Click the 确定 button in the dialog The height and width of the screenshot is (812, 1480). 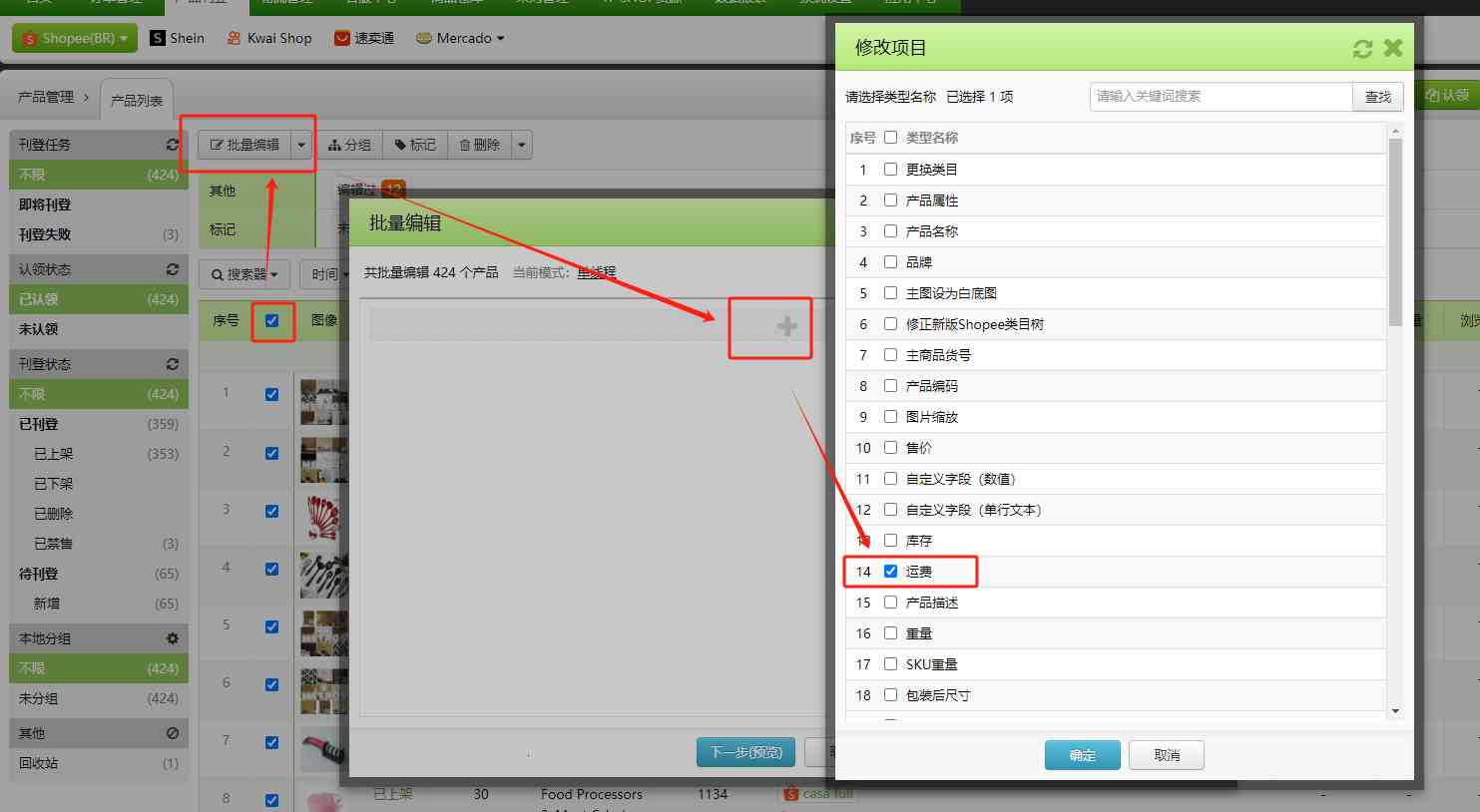click(1082, 755)
